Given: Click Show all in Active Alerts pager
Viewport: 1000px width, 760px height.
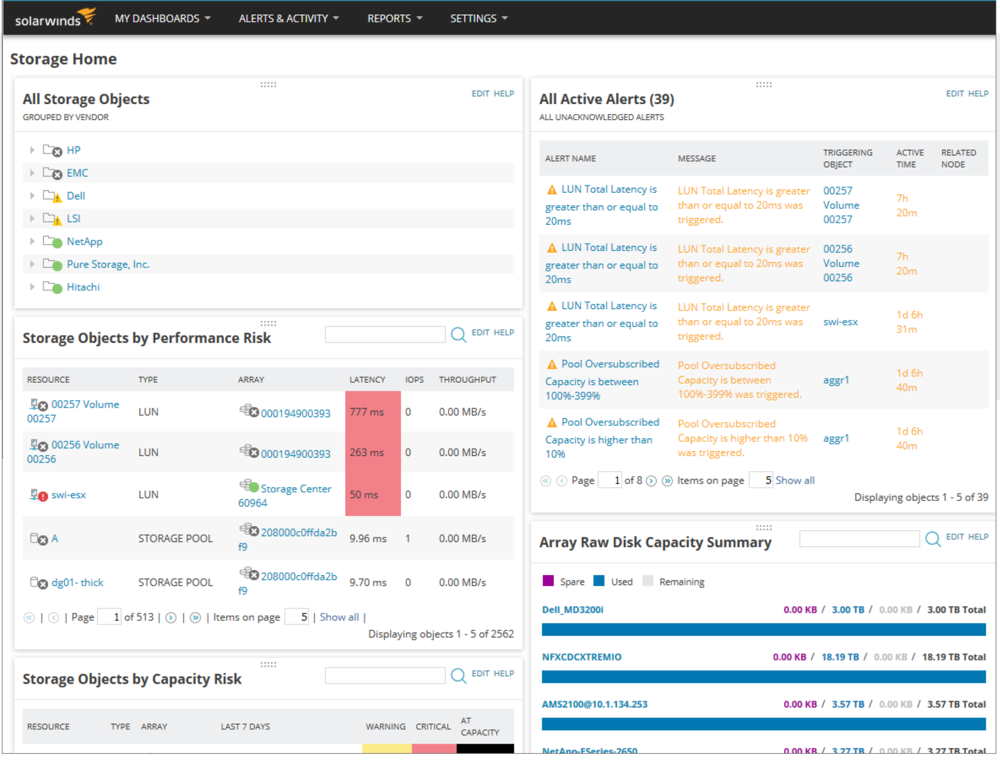Looking at the screenshot, I should point(795,481).
